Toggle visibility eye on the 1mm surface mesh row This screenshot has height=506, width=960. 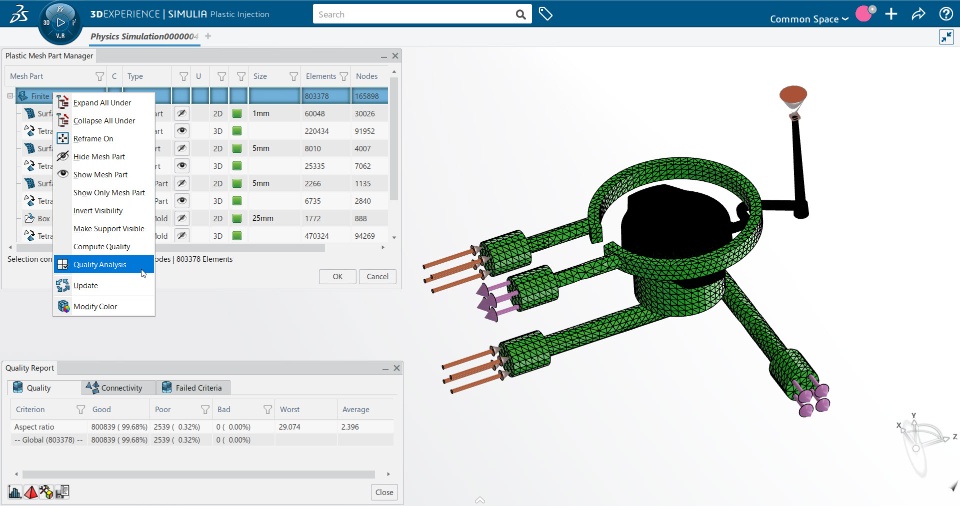point(182,113)
